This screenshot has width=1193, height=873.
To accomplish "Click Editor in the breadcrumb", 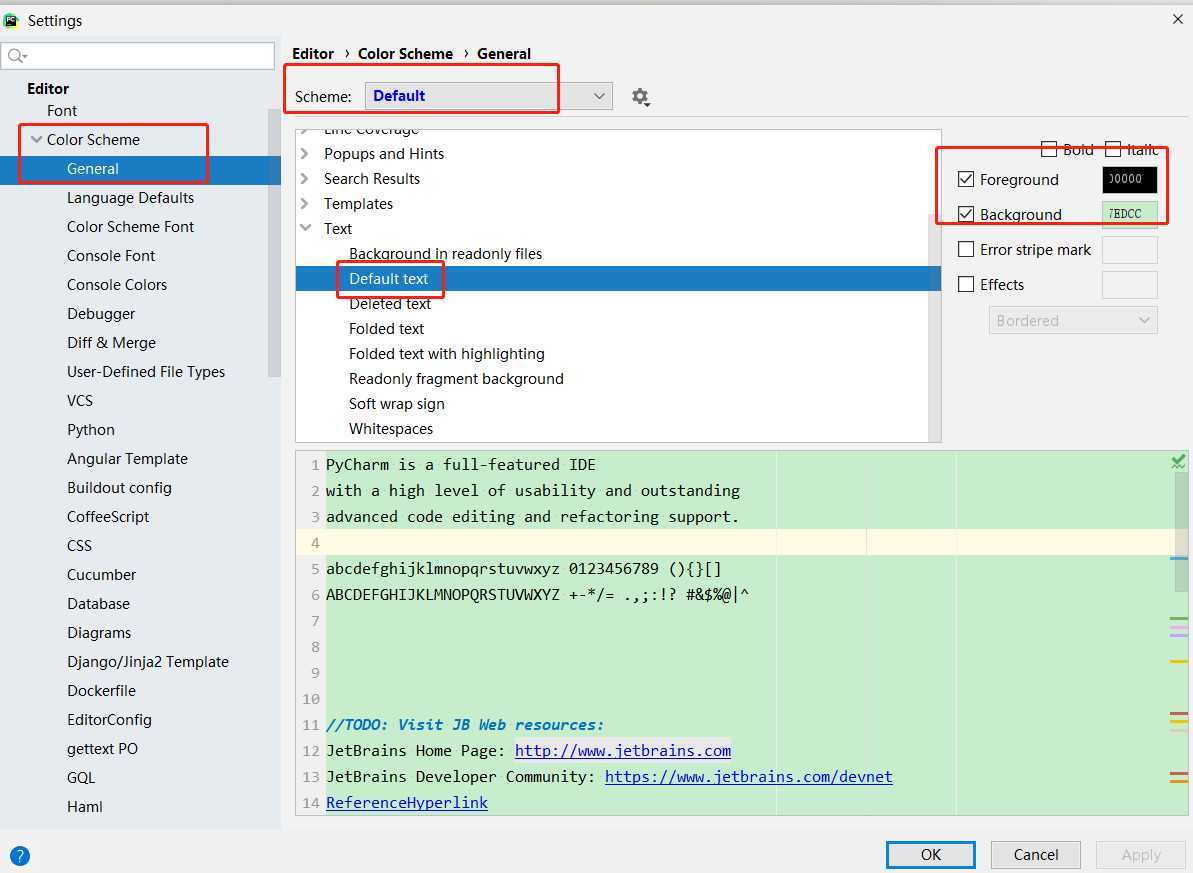I will (313, 54).
